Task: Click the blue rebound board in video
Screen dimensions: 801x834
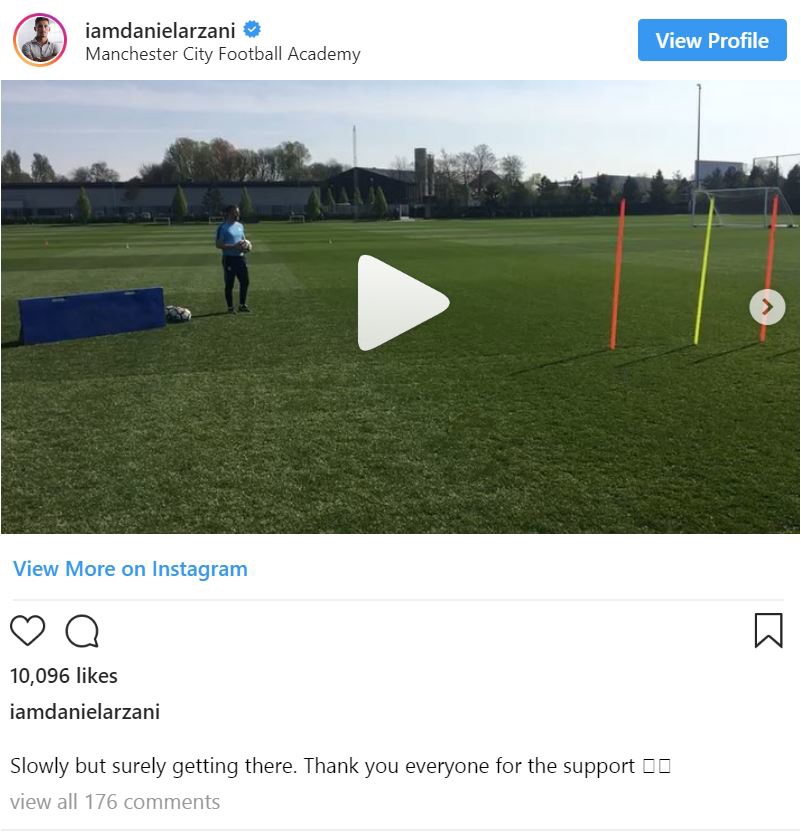Action: (91, 315)
